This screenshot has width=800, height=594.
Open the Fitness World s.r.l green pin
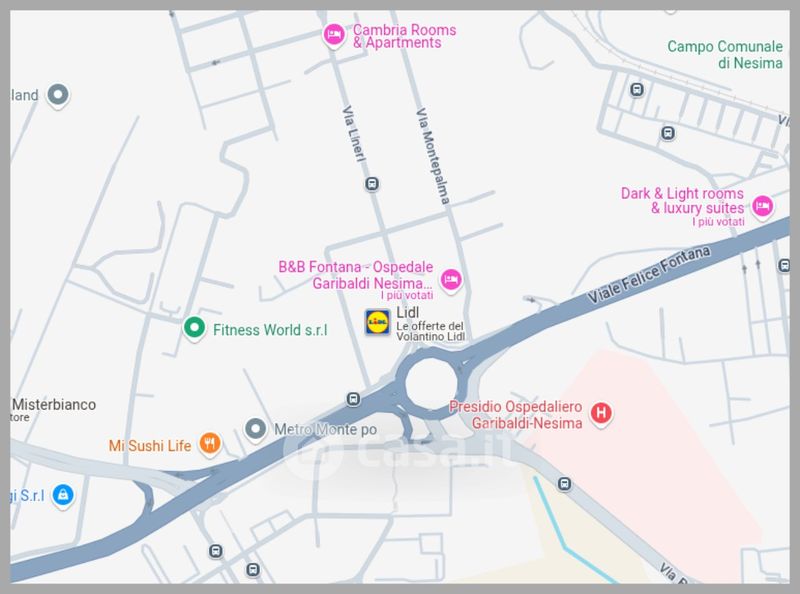click(194, 328)
